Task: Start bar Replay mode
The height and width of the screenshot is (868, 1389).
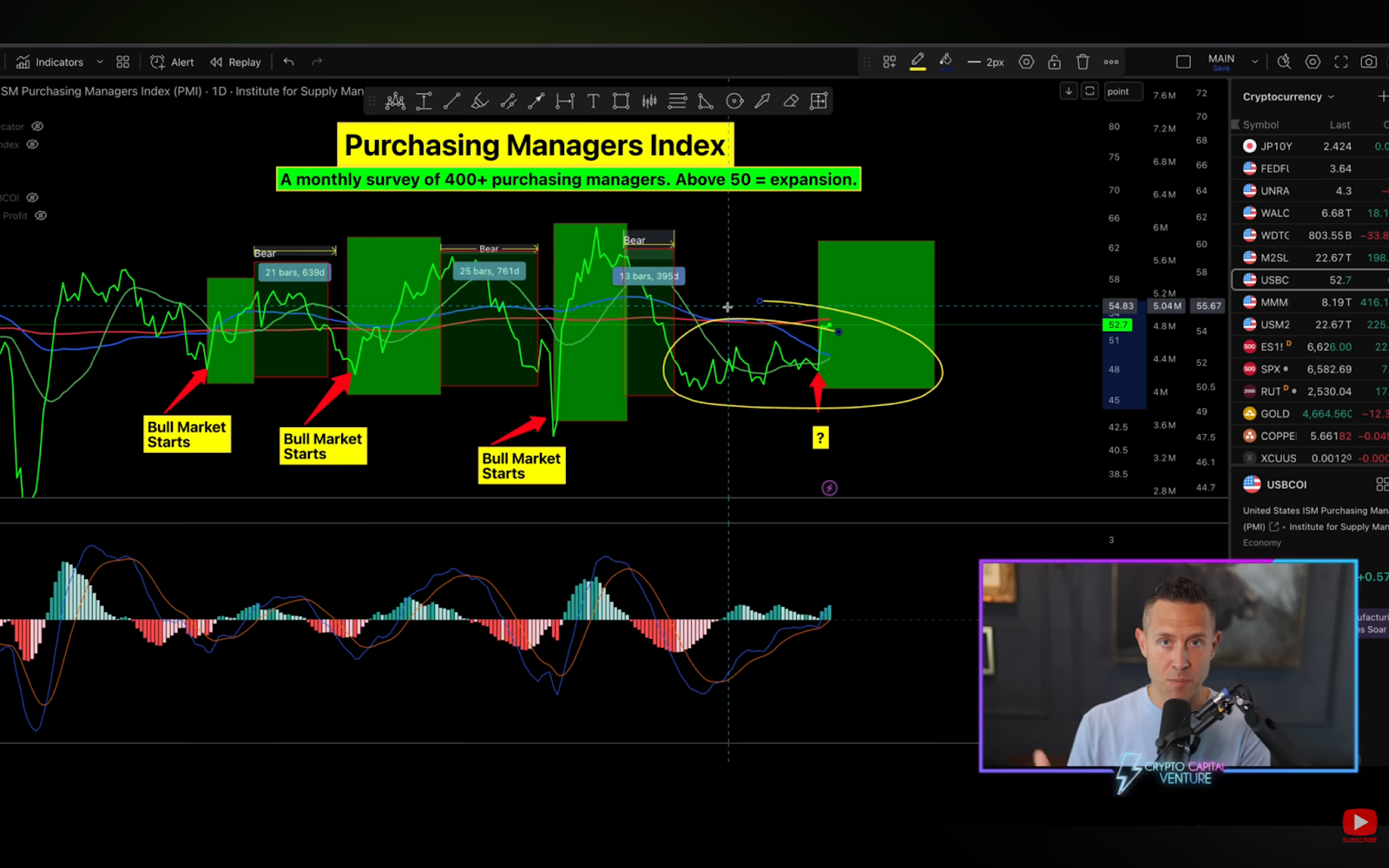Action: 235,62
